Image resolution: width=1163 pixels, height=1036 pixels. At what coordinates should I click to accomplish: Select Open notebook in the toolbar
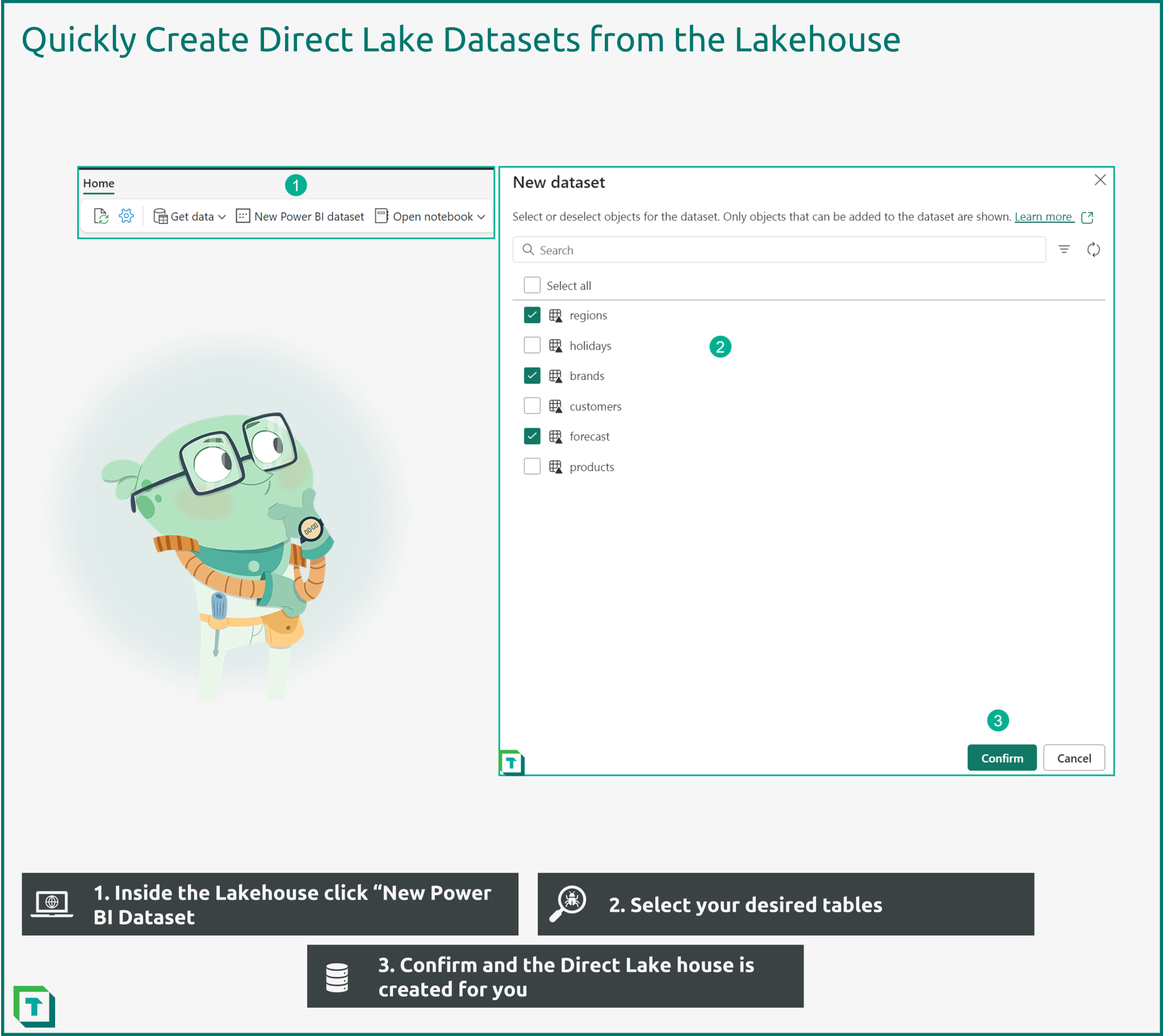click(432, 216)
